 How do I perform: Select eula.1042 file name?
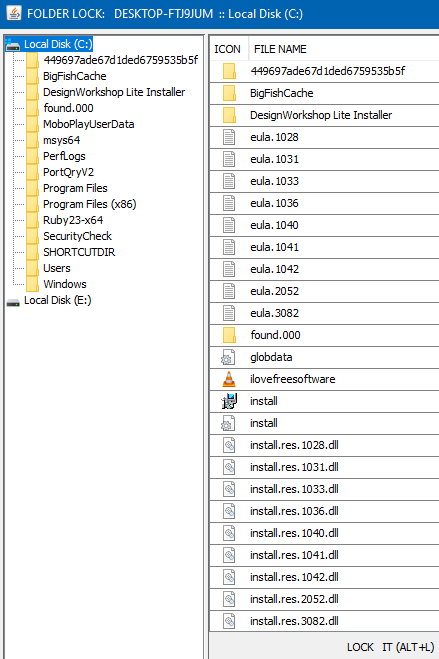coord(274,269)
